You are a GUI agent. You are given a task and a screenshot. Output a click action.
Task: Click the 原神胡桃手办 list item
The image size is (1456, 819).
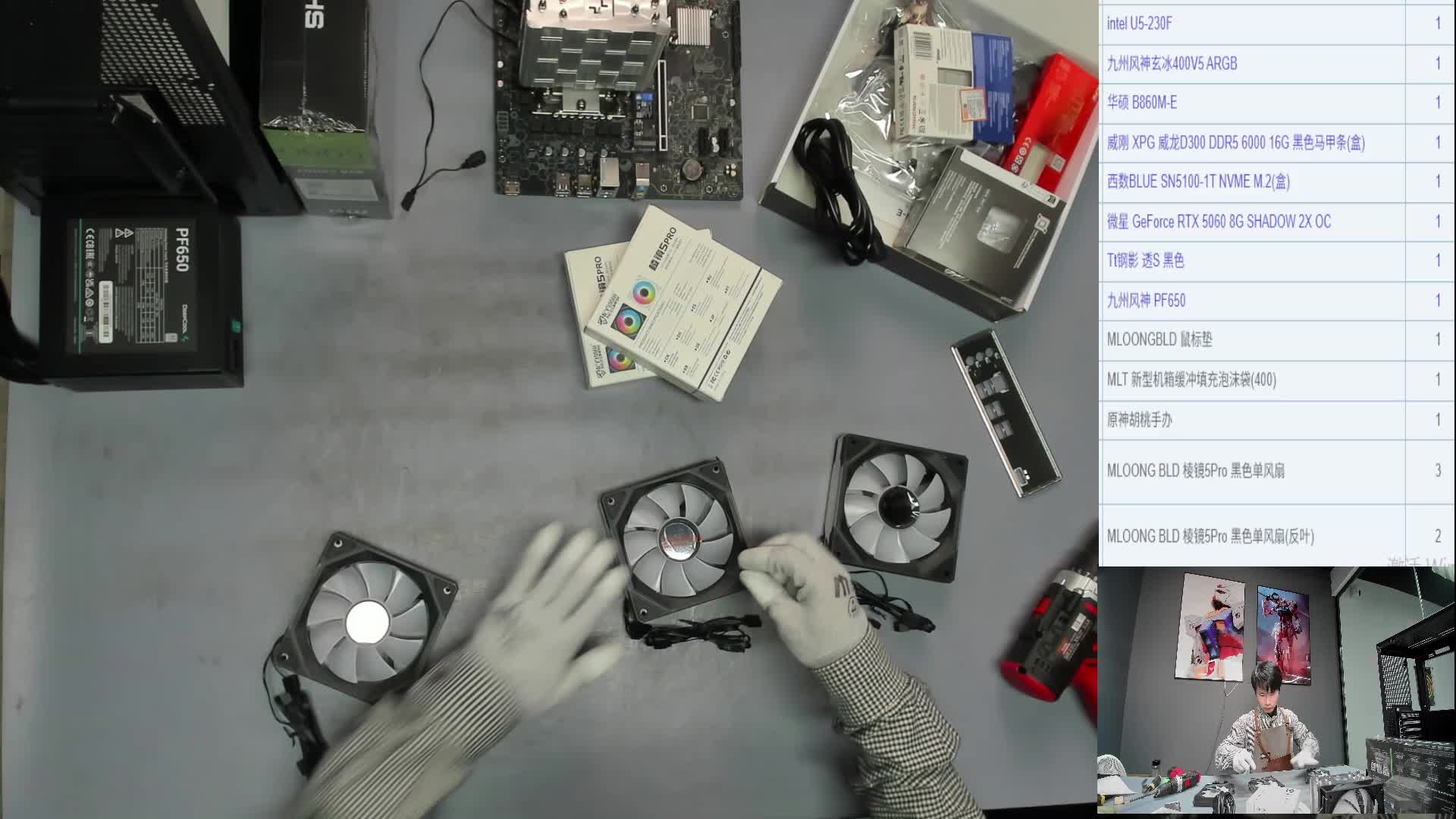(1139, 419)
